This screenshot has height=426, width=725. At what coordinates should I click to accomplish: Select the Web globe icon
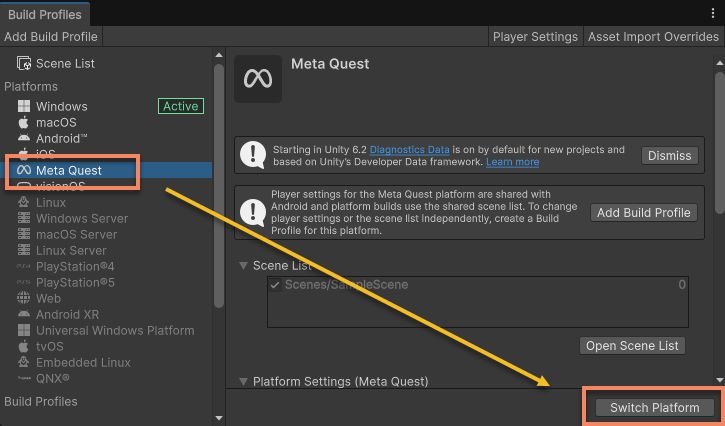point(24,298)
